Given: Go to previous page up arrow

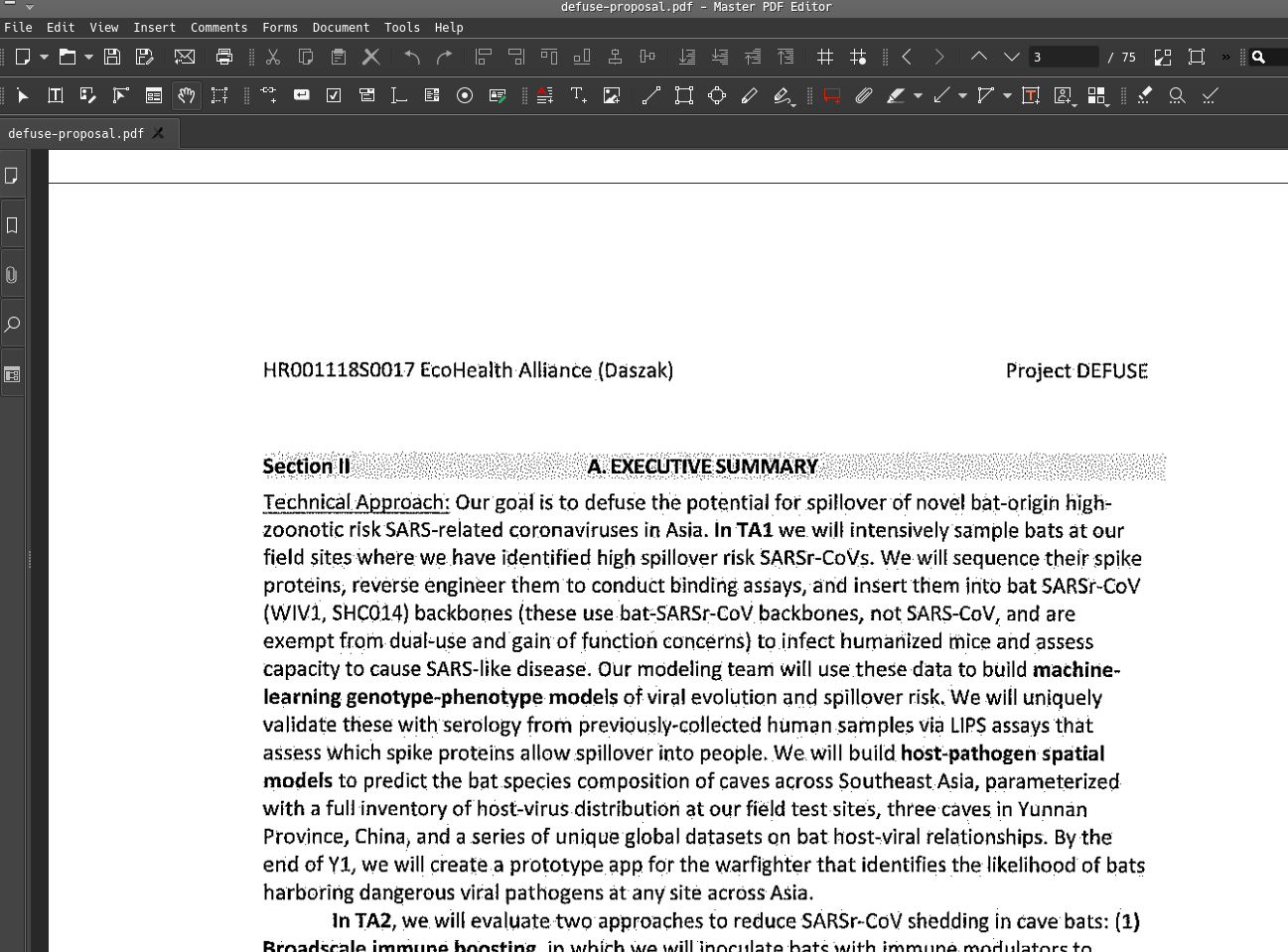Looking at the screenshot, I should click(979, 57).
